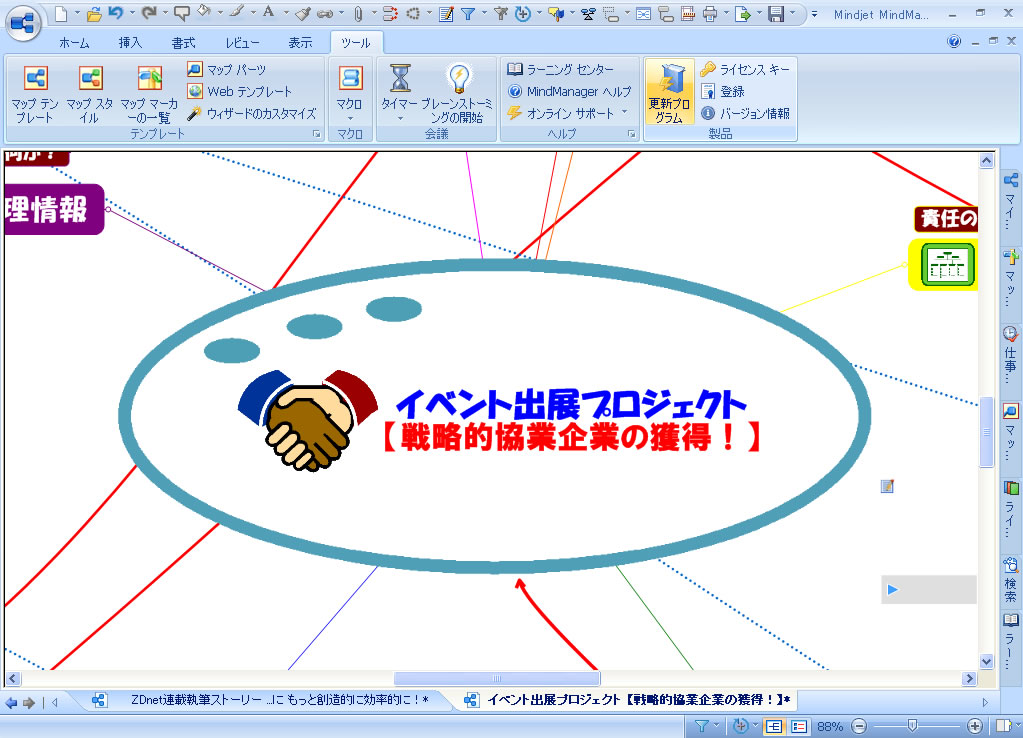Open the Library (ライ) side panel
Image resolution: width=1023 pixels, height=738 pixels.
1011,510
